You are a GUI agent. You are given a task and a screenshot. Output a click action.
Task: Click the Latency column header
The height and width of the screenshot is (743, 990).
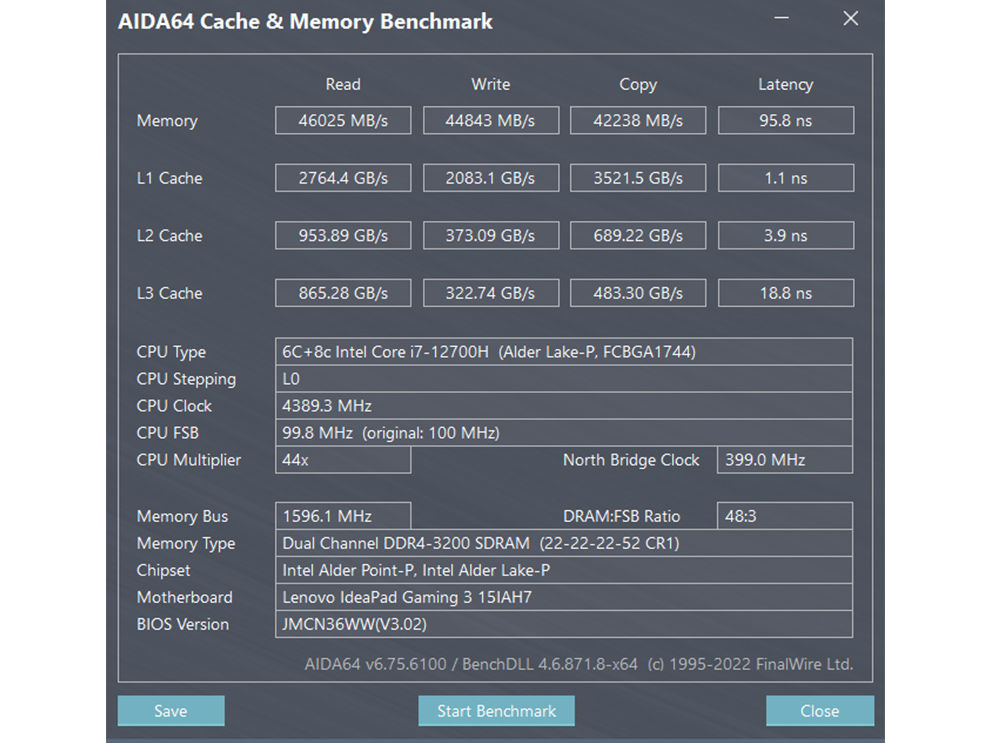tap(785, 85)
